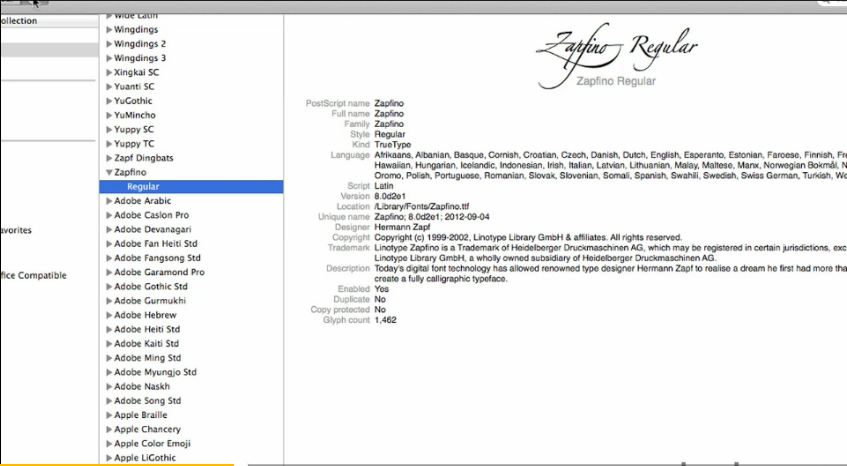Open the Favorites collection in the sidebar
The height and width of the screenshot is (466, 847).
16,230
